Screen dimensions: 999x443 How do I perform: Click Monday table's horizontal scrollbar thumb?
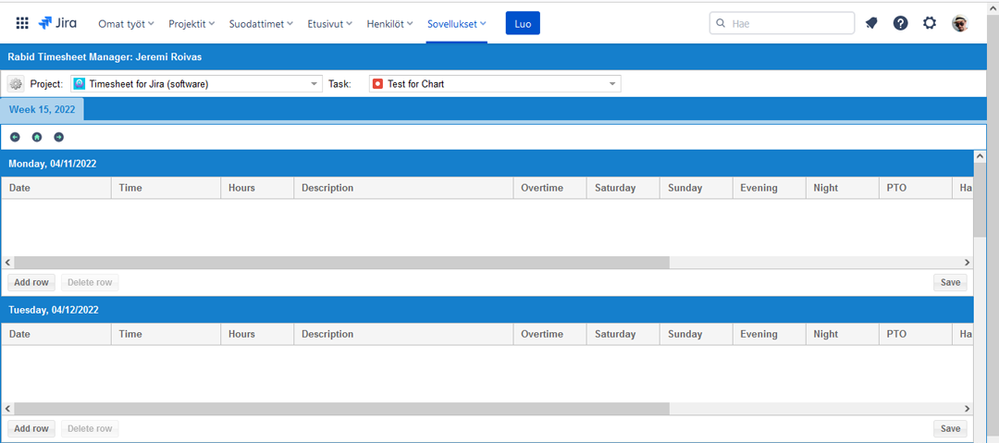coord(341,262)
